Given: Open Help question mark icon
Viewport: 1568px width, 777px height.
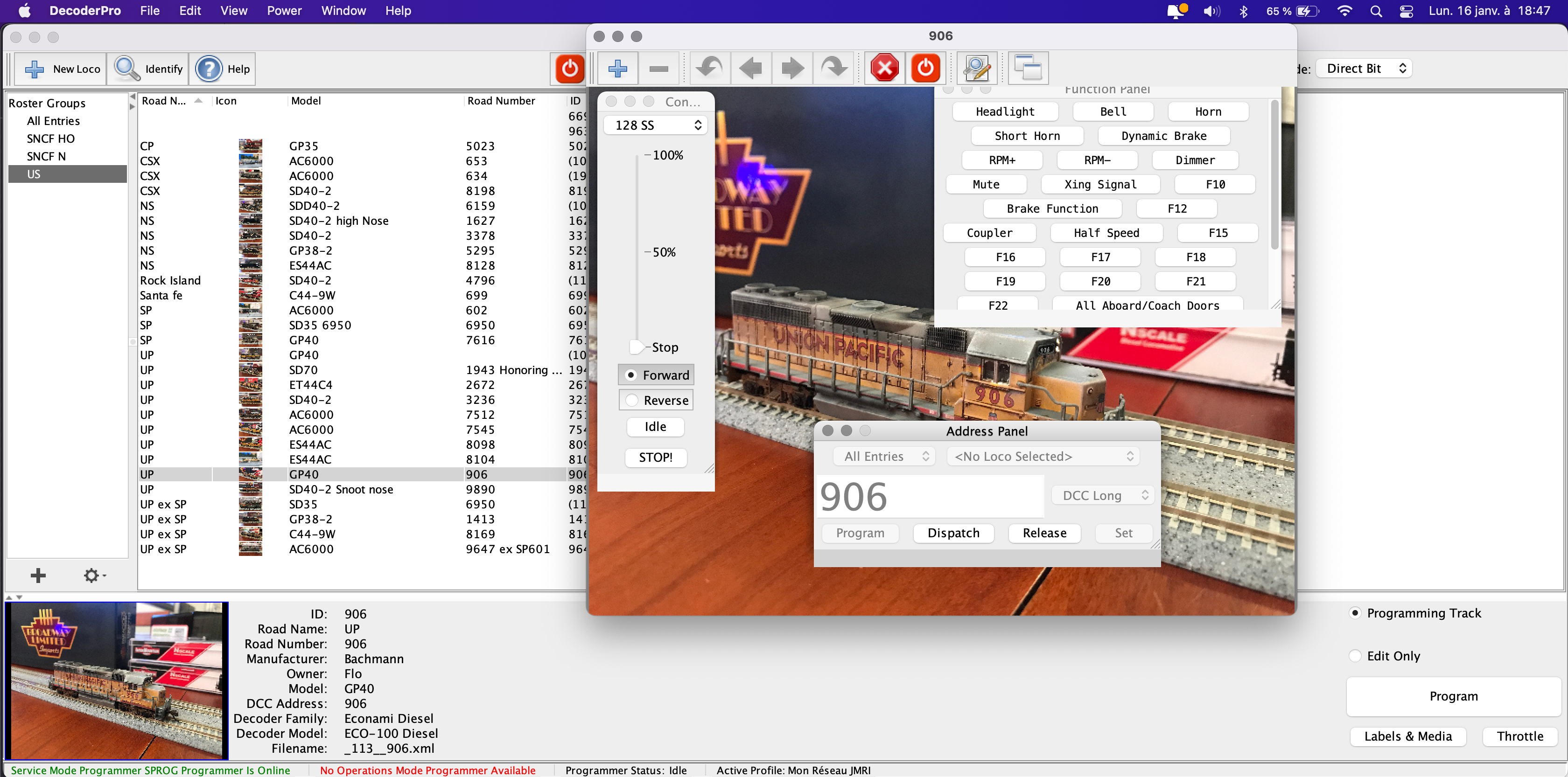Looking at the screenshot, I should 208,69.
